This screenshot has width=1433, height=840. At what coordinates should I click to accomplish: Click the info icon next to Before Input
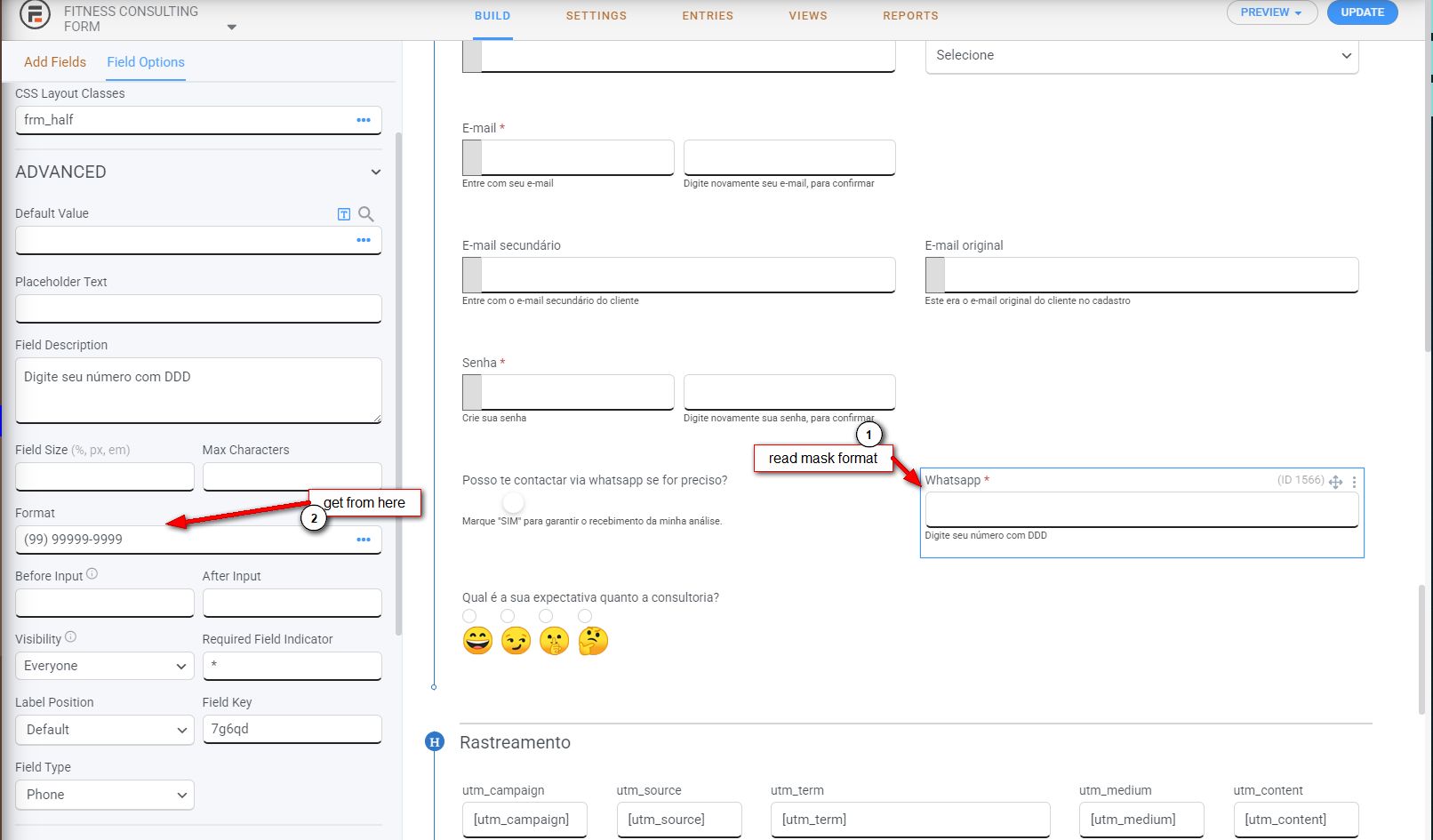pos(92,574)
